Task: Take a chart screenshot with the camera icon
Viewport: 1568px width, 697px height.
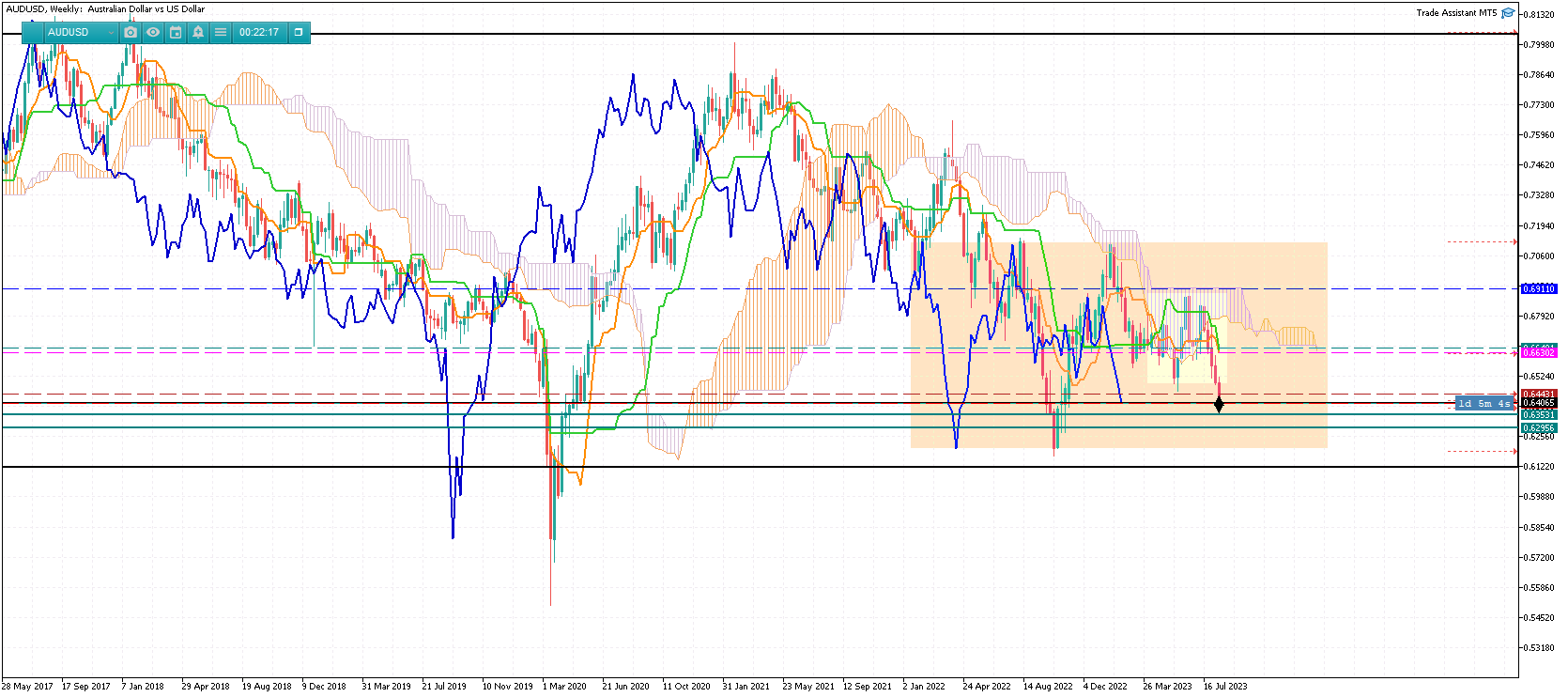Action: [x=131, y=32]
